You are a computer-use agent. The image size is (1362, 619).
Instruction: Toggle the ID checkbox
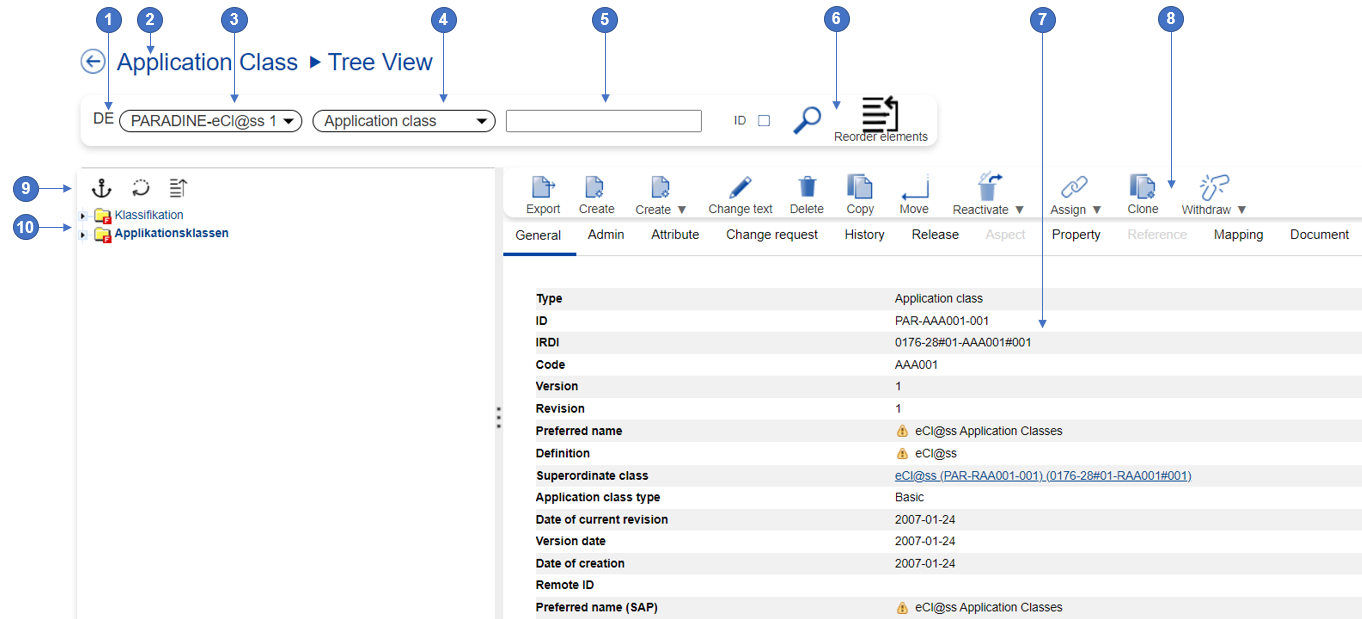[764, 121]
